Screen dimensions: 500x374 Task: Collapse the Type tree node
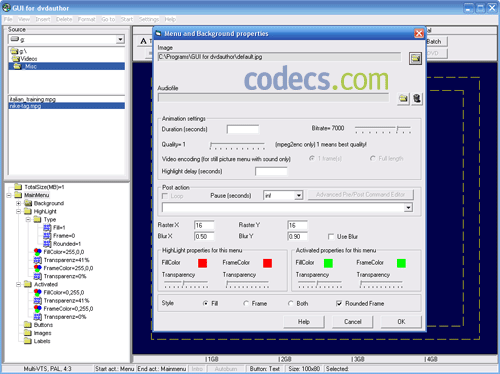pyautogui.click(x=28, y=219)
